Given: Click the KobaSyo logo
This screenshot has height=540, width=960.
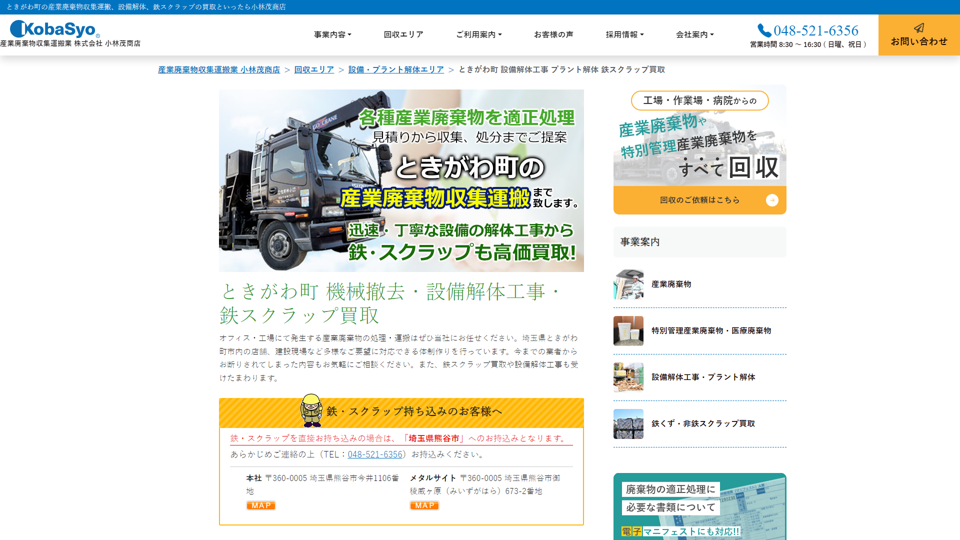Looking at the screenshot, I should (x=55, y=29).
